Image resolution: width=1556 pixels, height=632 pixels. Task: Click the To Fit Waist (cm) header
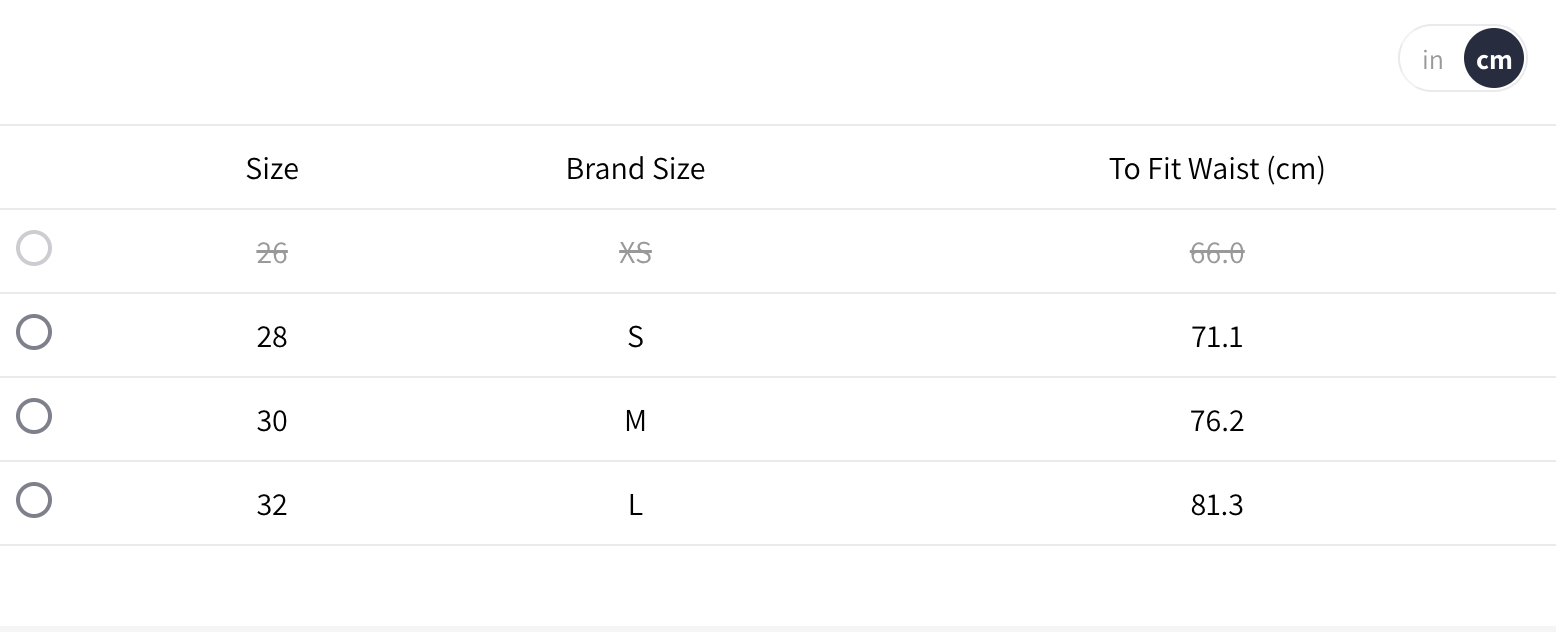click(1216, 168)
